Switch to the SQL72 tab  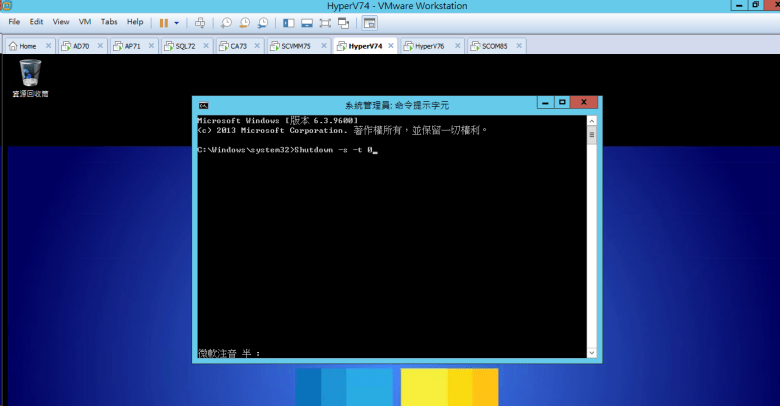pos(185,46)
